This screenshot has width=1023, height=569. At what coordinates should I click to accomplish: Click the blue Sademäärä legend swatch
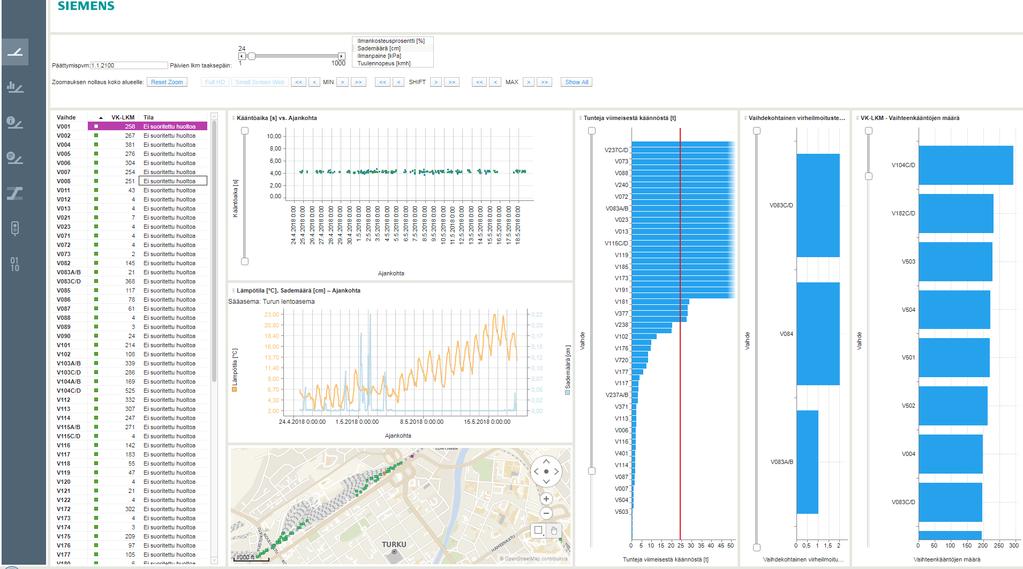tap(567, 392)
